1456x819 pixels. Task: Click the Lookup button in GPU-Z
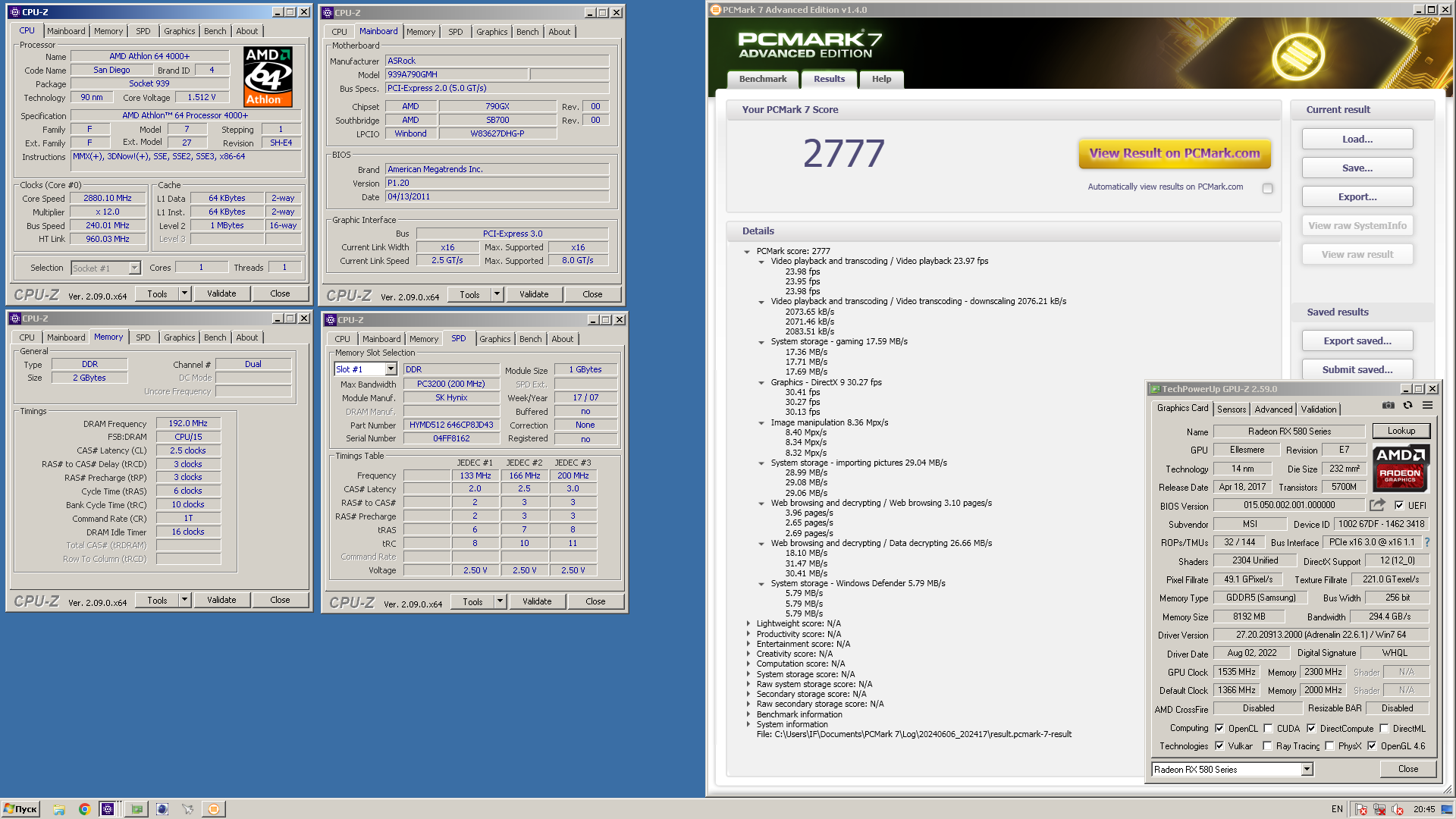coord(1401,431)
